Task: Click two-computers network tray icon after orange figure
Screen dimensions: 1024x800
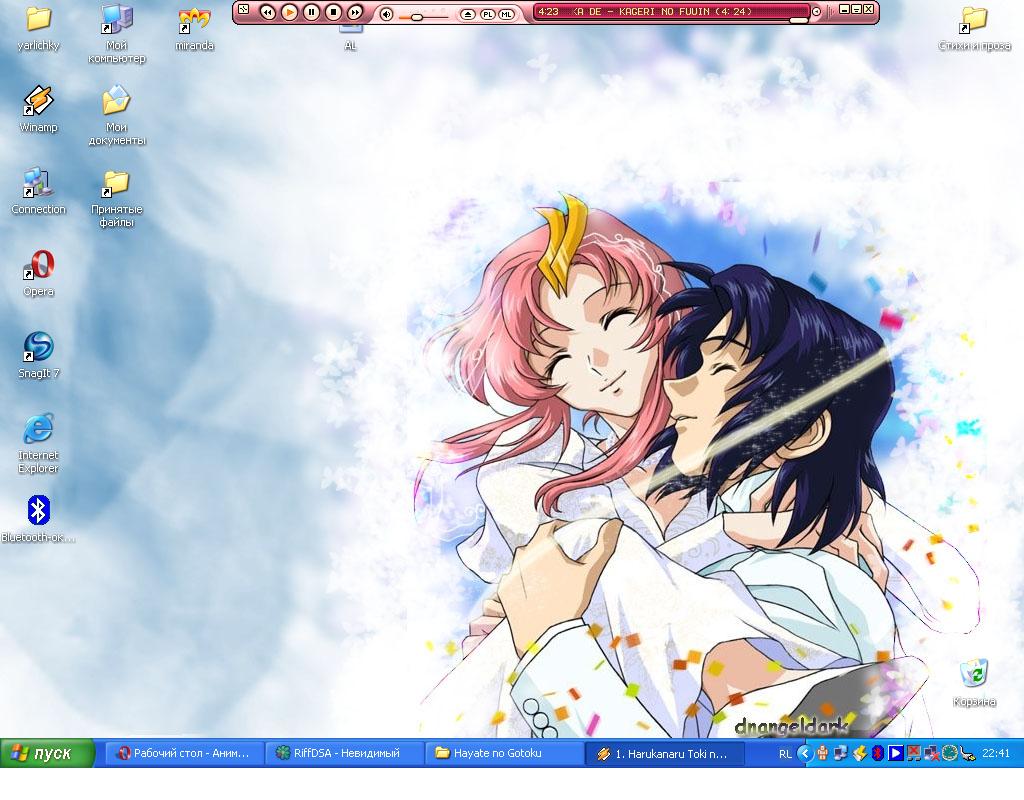Action: pos(841,753)
